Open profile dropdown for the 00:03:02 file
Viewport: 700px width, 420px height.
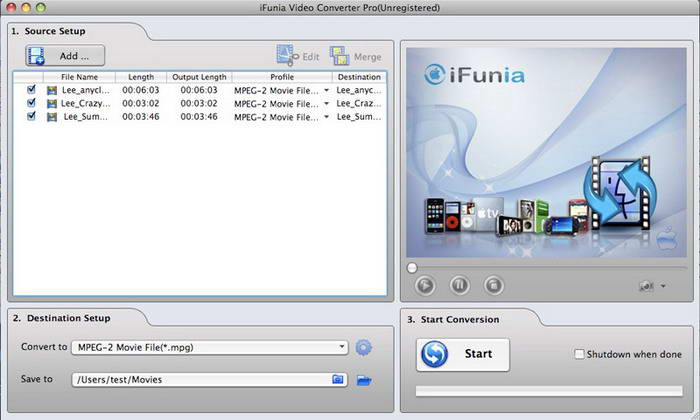[x=326, y=104]
